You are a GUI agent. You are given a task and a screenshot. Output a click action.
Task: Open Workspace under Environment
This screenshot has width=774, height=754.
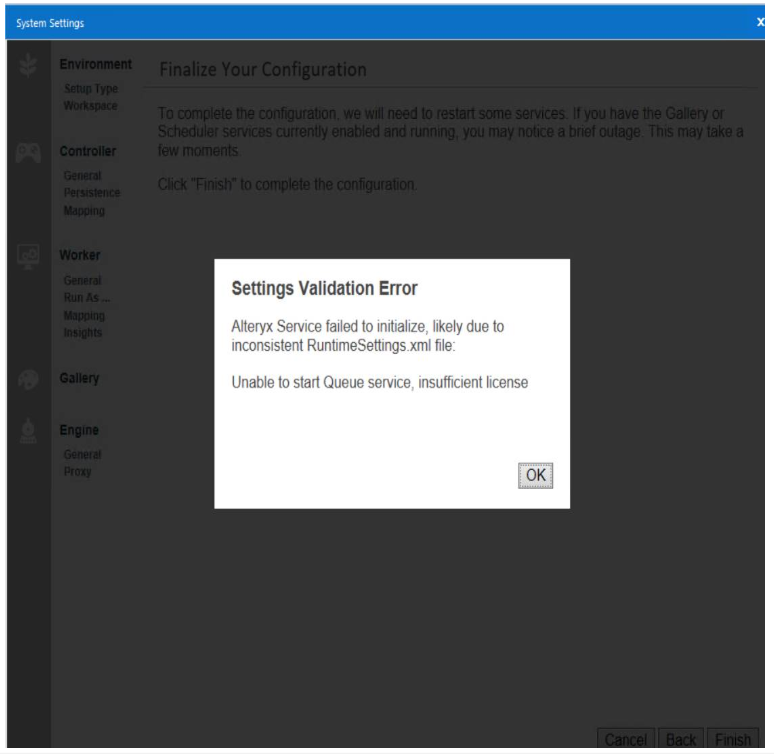90,106
